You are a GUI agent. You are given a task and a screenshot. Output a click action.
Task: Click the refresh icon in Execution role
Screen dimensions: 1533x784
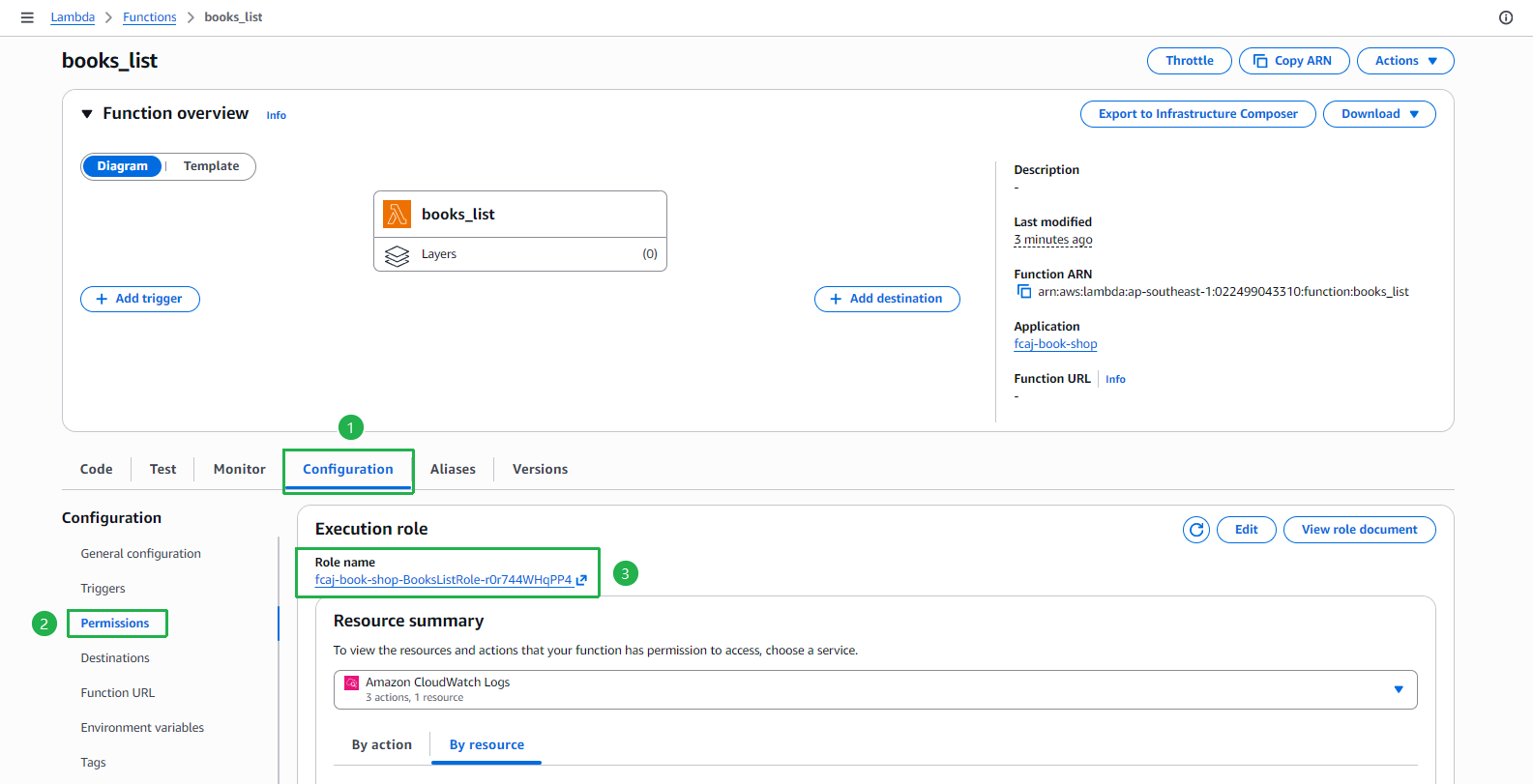pos(1196,530)
